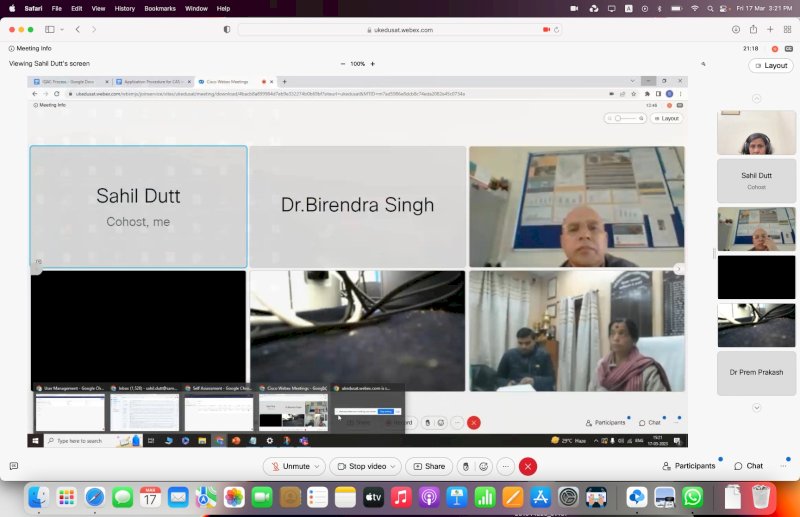Open Launchpad from the Dock
Image resolution: width=800 pixels, height=517 pixels.
67,497
